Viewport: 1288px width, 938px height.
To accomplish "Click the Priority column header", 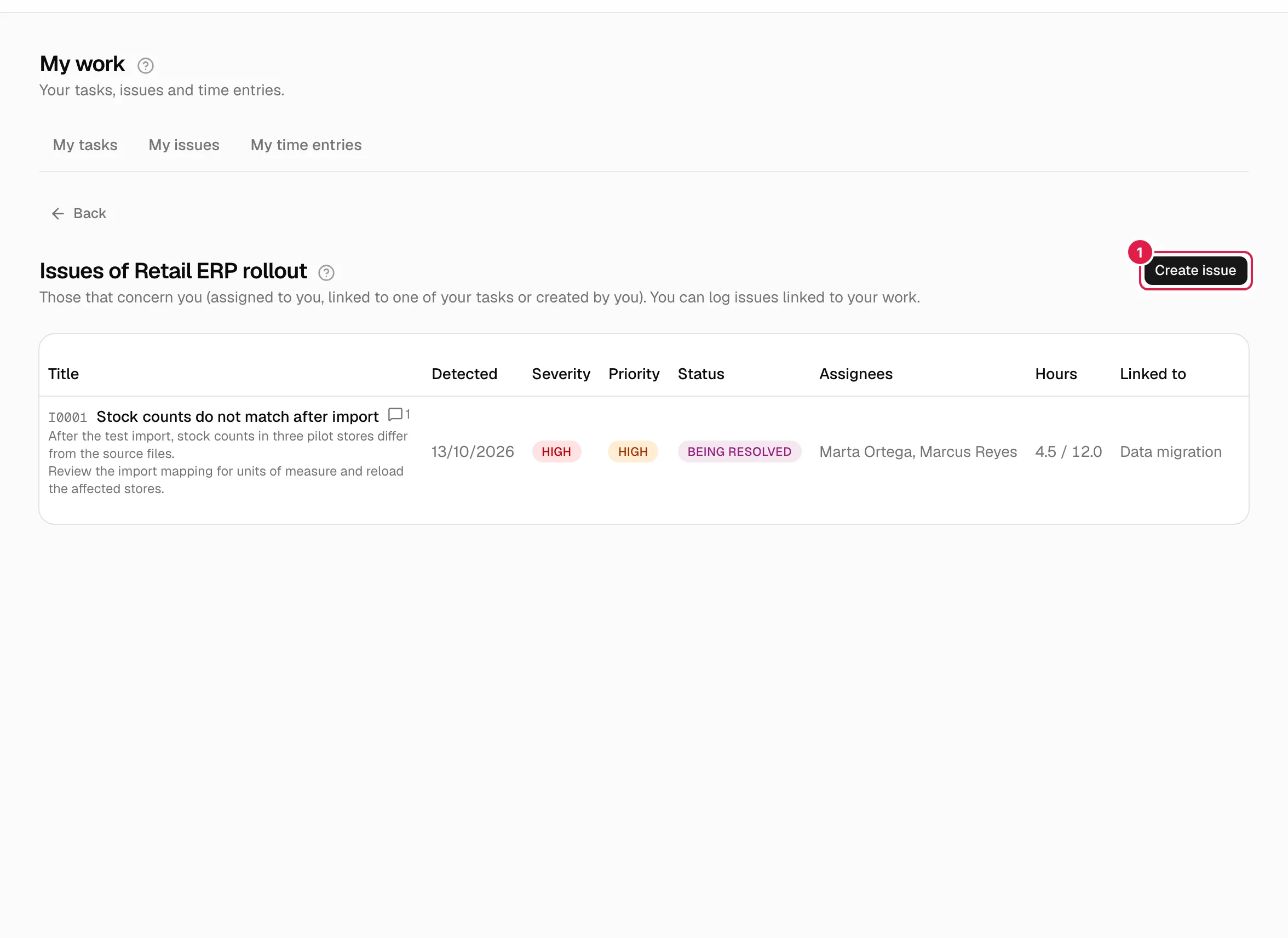I will click(x=634, y=374).
